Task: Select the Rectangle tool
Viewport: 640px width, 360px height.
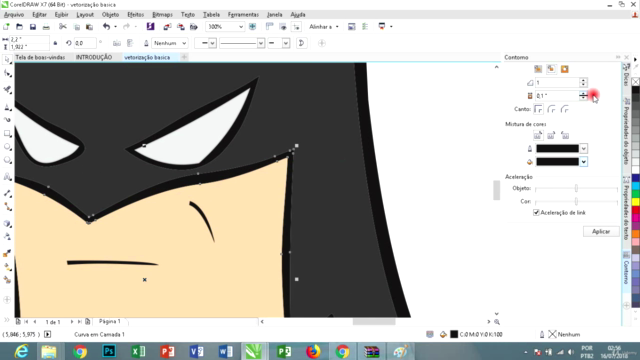Action: coord(7,133)
